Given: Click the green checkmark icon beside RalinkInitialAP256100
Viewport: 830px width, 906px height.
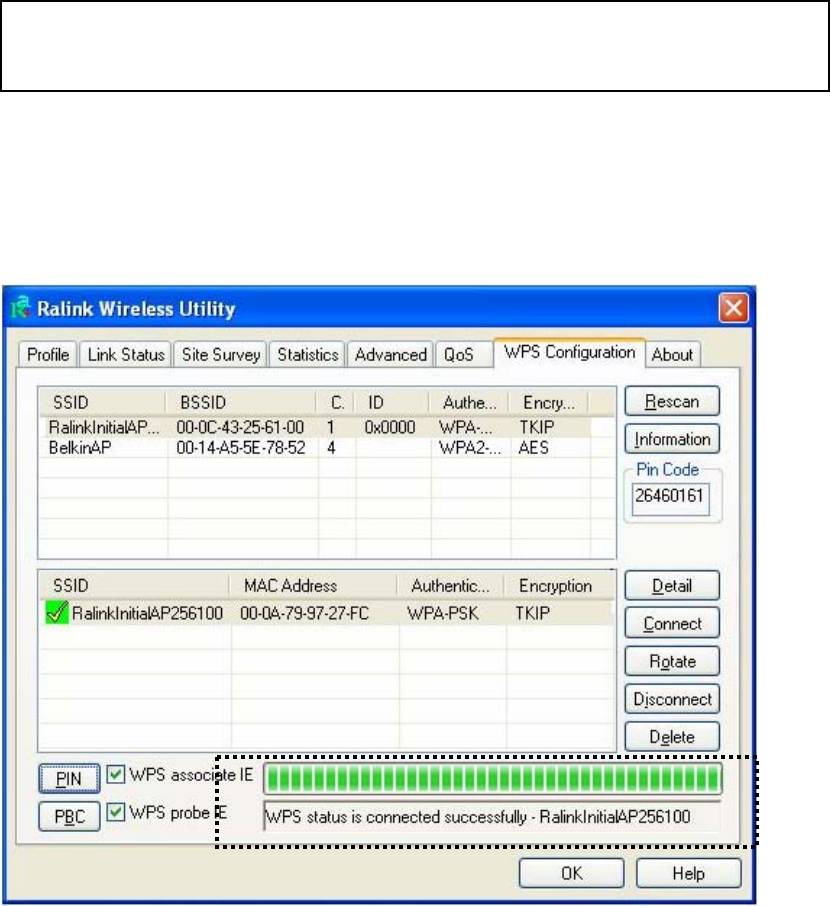Looking at the screenshot, I should 56,612.
